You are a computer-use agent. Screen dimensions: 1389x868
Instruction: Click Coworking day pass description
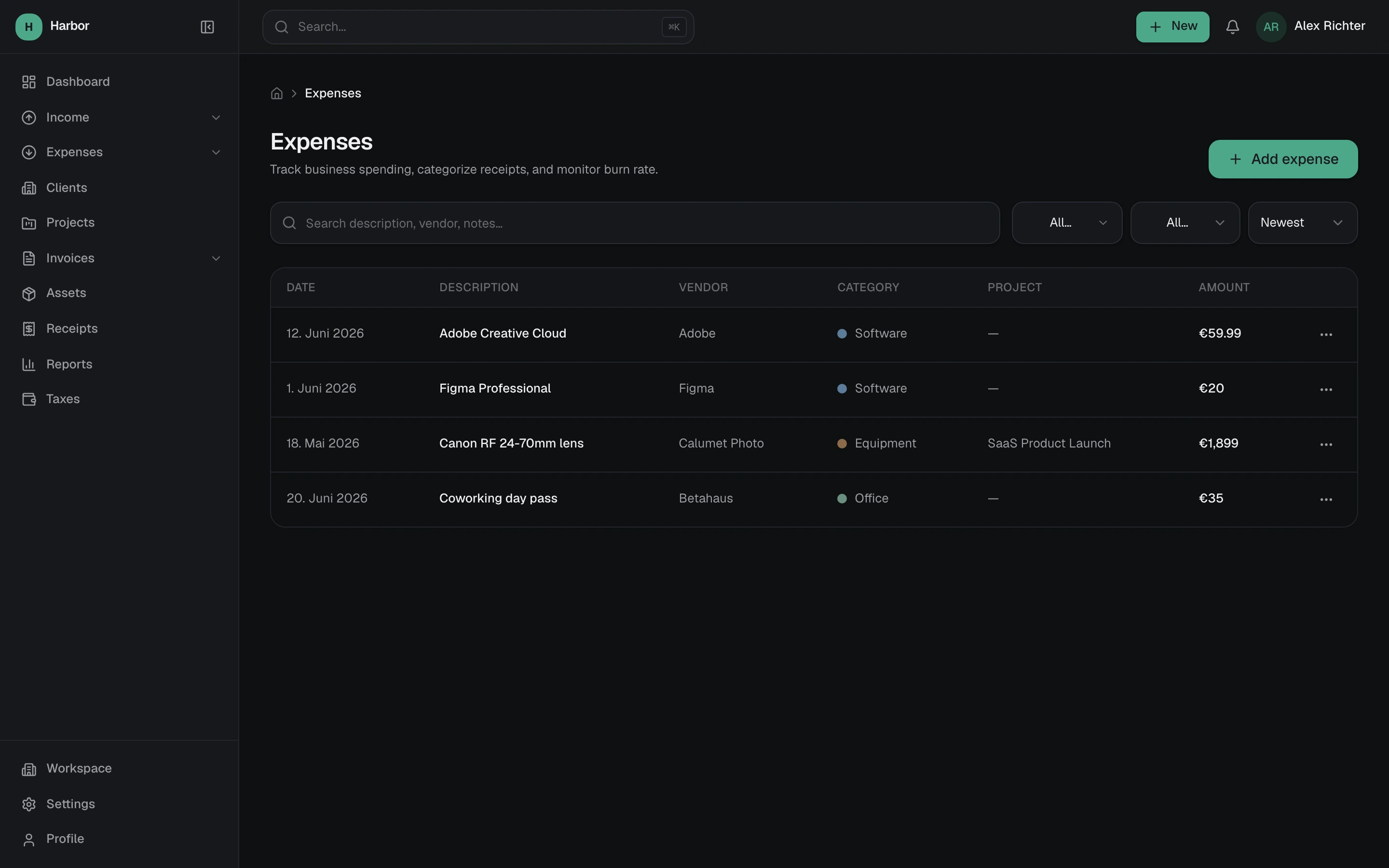pos(498,499)
